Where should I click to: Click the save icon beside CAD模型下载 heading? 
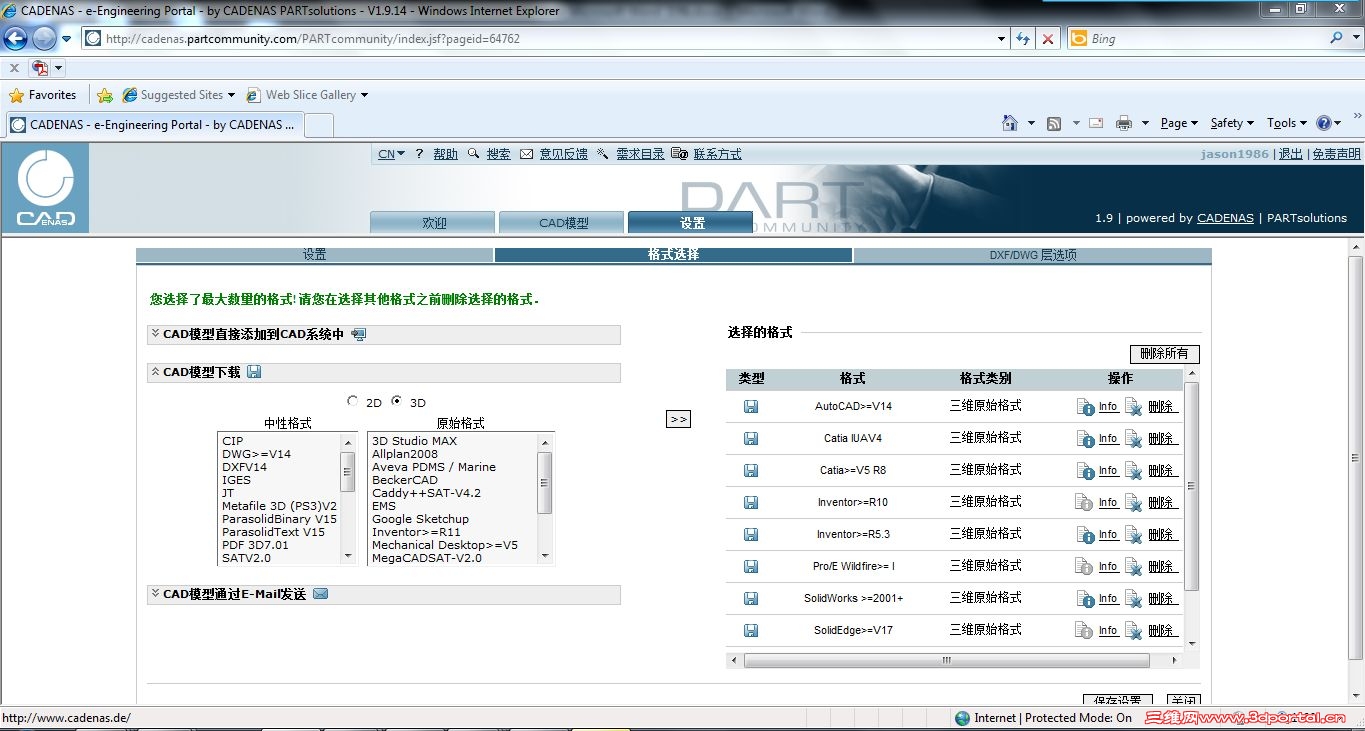click(x=254, y=372)
